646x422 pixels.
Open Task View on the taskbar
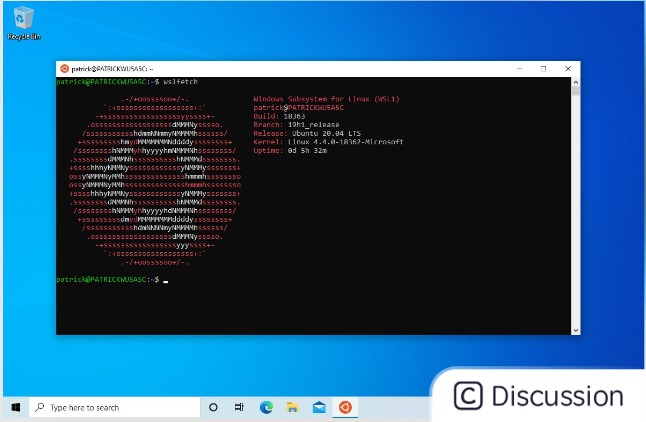[x=240, y=408]
